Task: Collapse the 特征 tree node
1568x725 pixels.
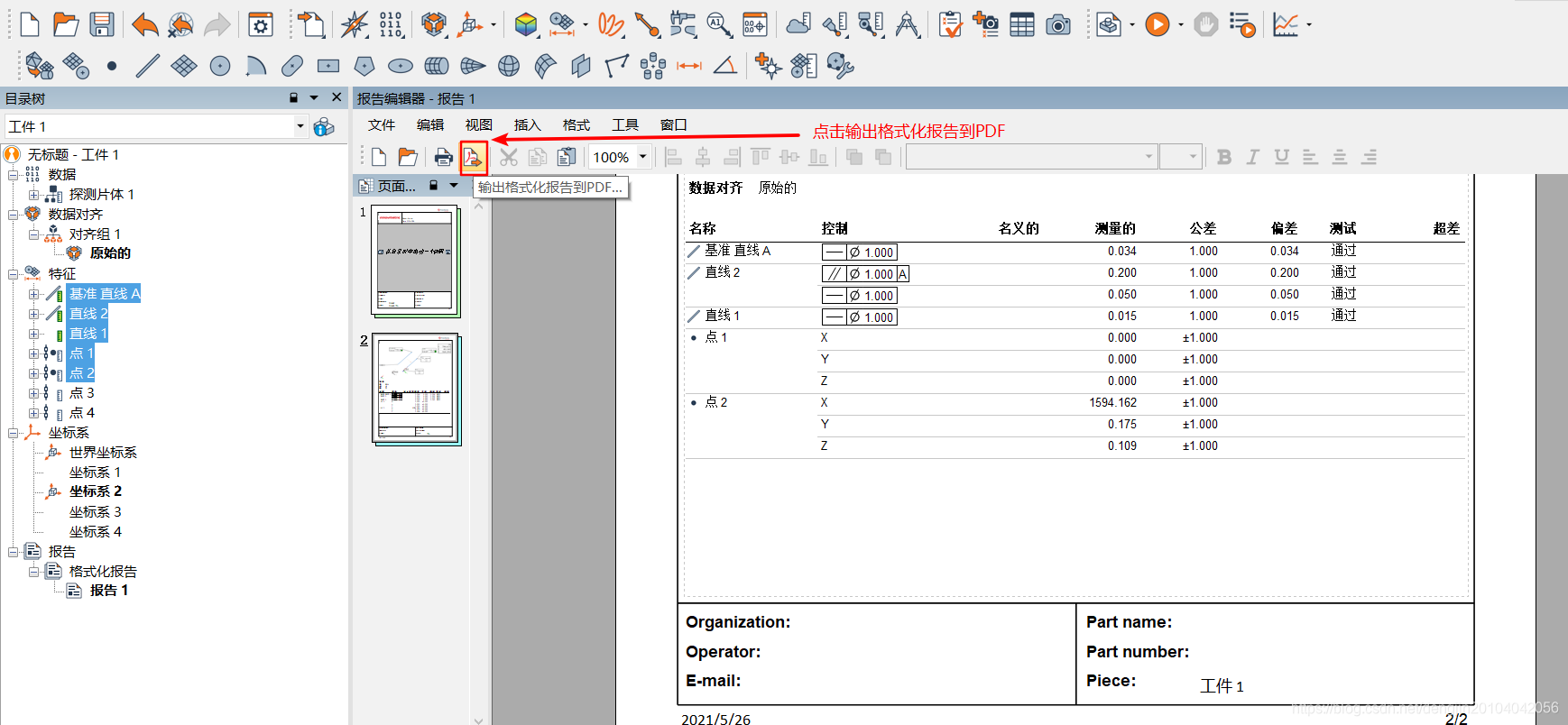Action: (x=14, y=274)
